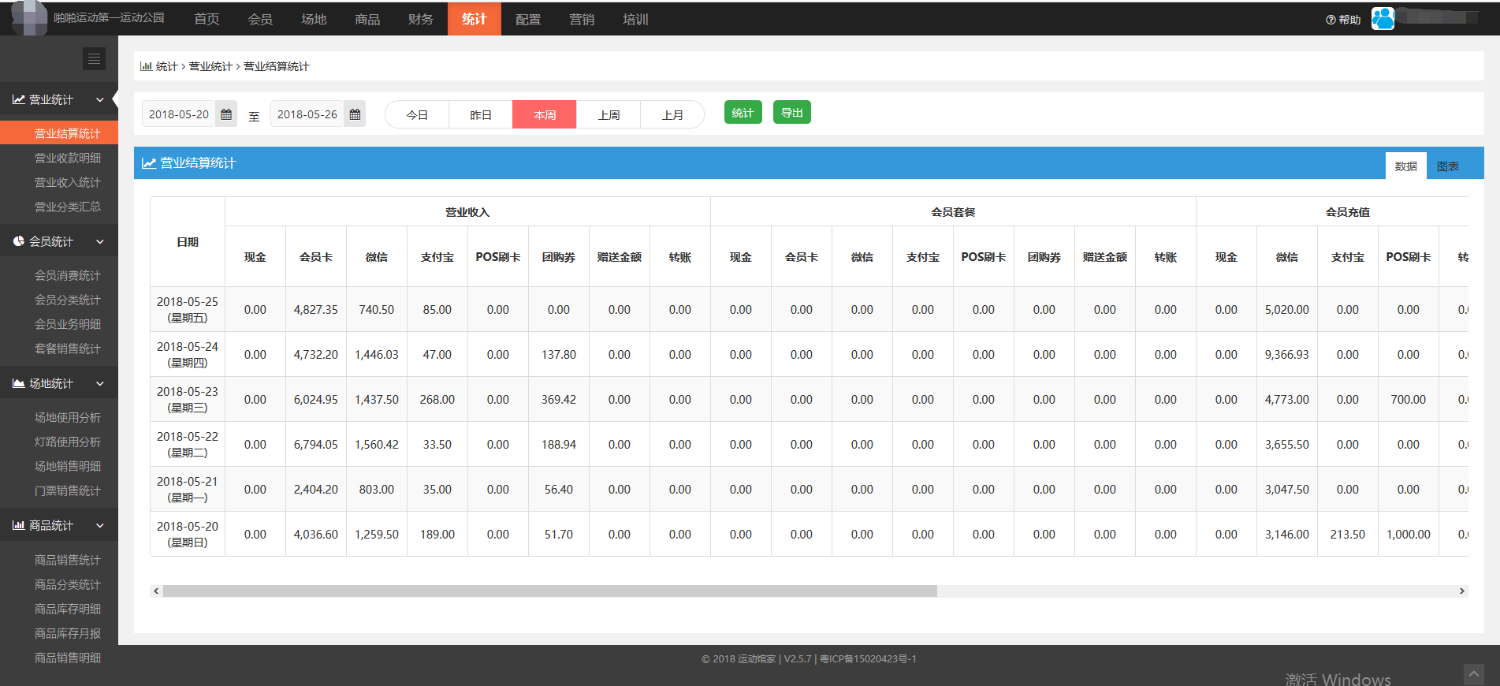Collapse the 商品统计 sidebar section
1500x686 pixels.
pyautogui.click(x=99, y=526)
